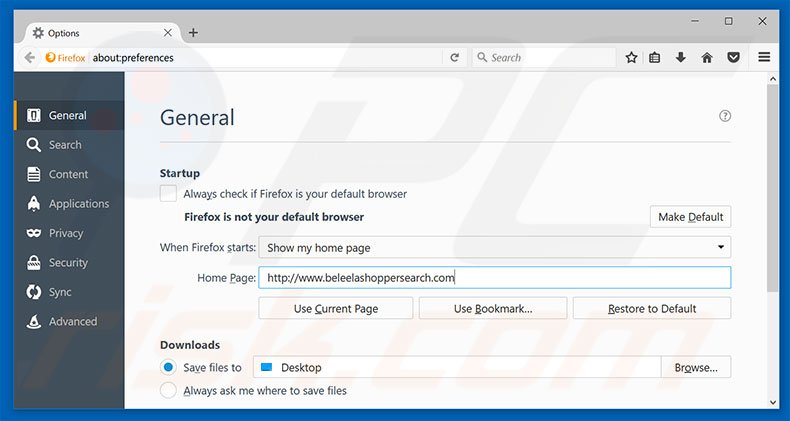Open the Applications preferences section
The height and width of the screenshot is (421, 790).
[69, 204]
